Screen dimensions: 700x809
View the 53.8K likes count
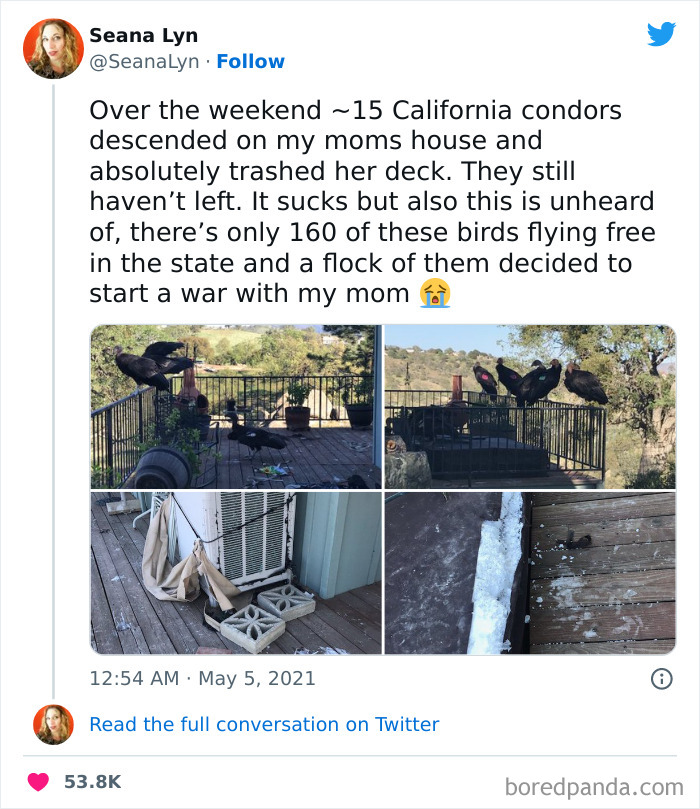[92, 781]
